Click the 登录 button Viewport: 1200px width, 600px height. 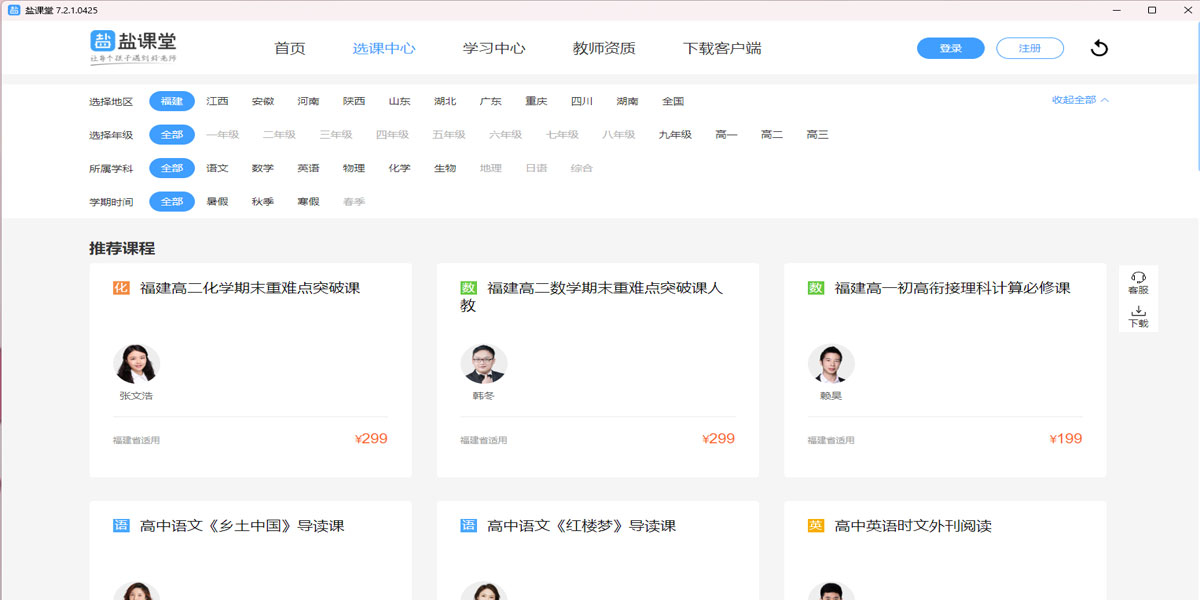[951, 48]
